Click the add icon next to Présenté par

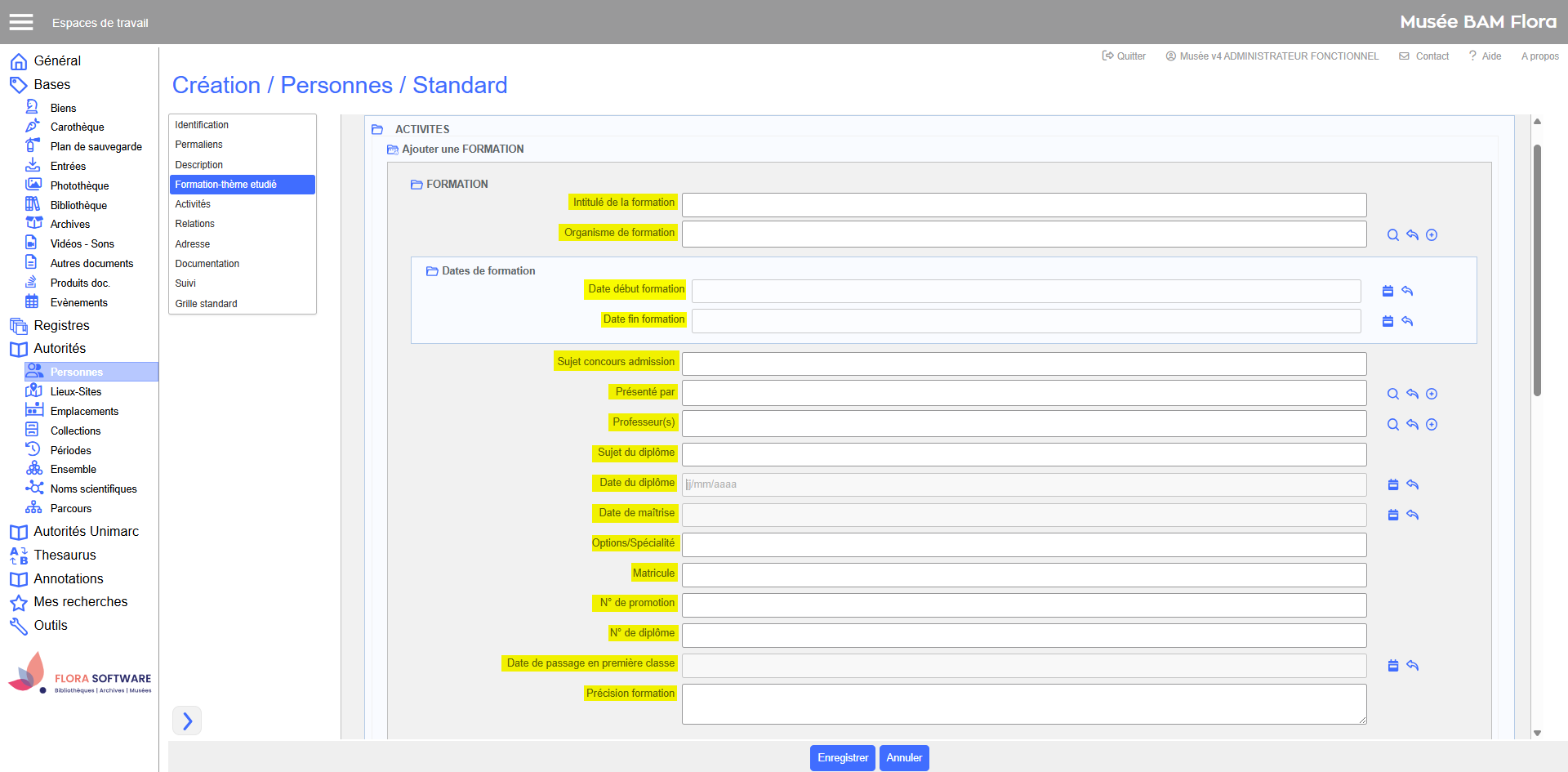coord(1432,394)
